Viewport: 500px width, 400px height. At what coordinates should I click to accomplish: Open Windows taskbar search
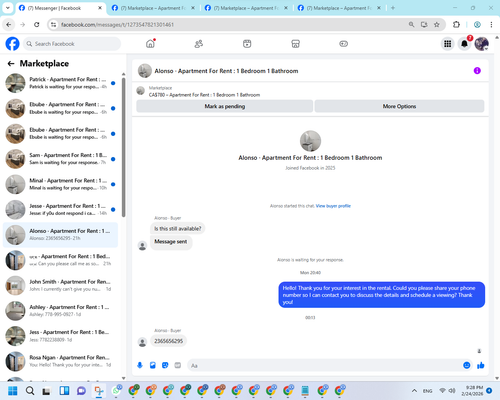coord(30,391)
